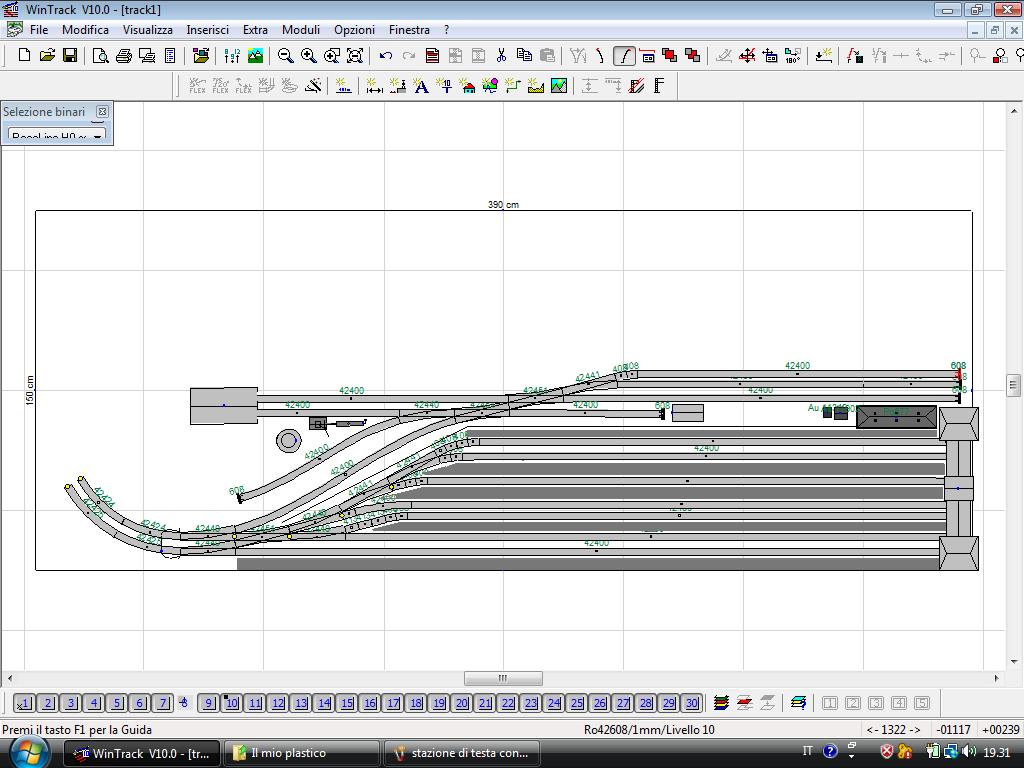Viewport: 1024px width, 768px height.
Task: Click the scroll up arrow
Action: (1013, 112)
